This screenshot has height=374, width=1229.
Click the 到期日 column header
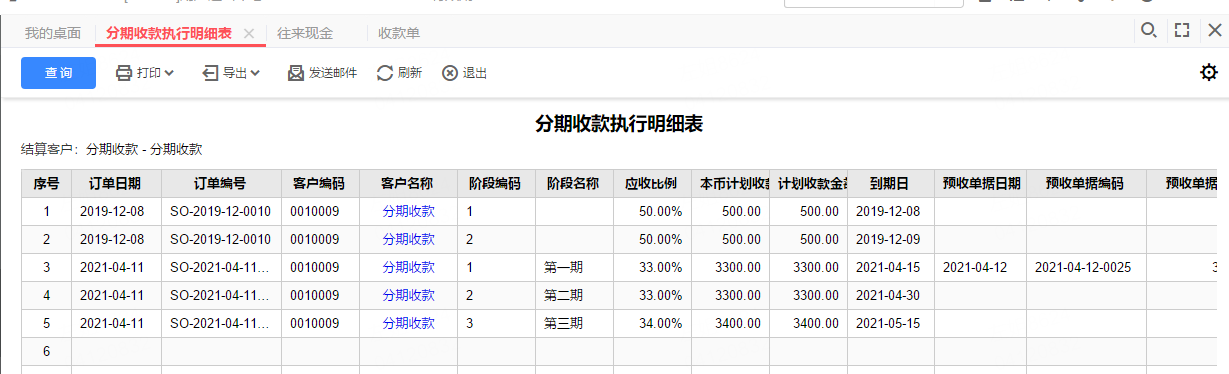(x=889, y=184)
